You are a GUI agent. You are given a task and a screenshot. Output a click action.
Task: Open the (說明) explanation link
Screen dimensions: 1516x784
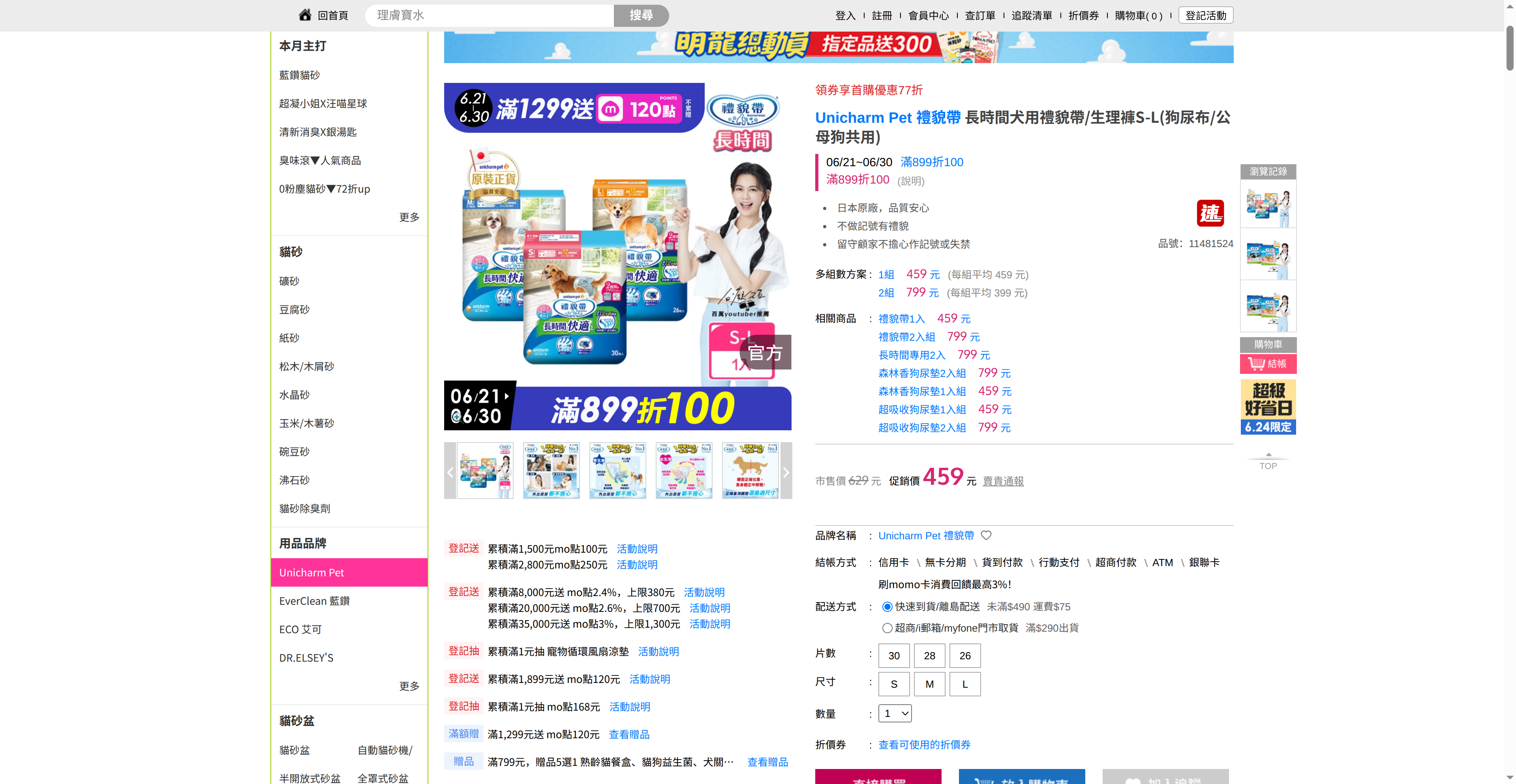coord(910,181)
